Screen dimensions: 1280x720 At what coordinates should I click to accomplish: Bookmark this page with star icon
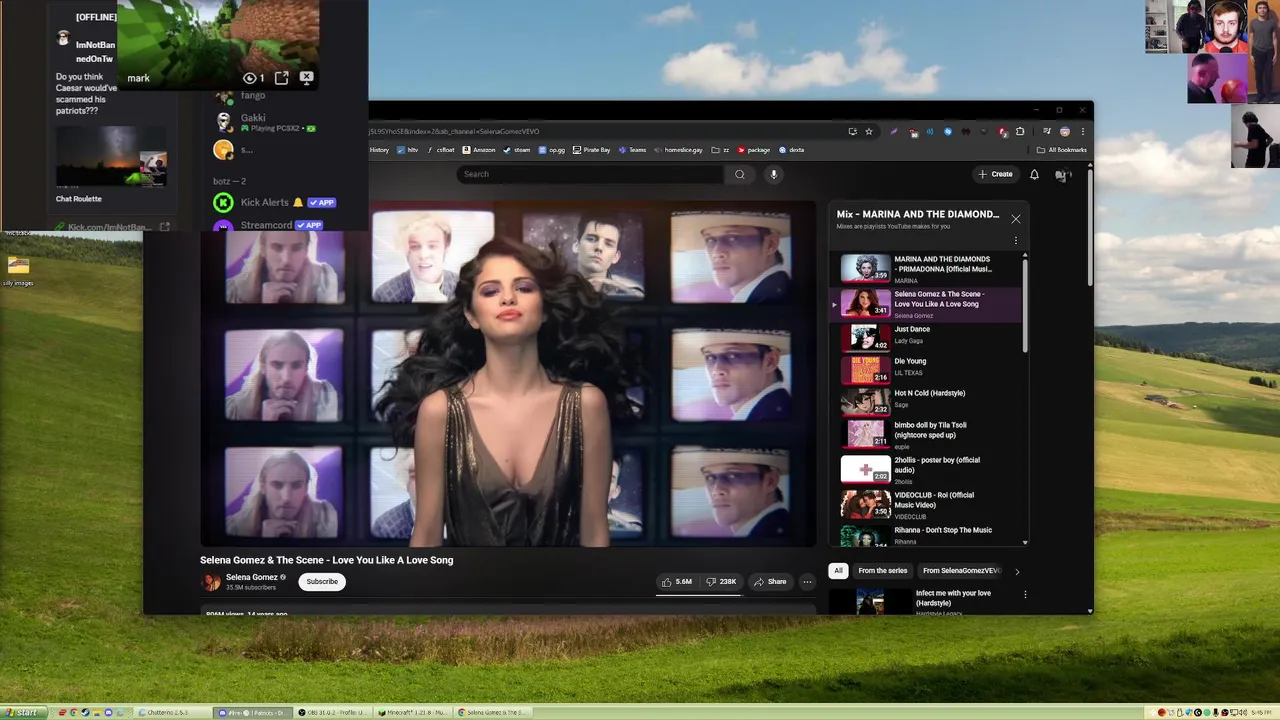click(x=869, y=131)
